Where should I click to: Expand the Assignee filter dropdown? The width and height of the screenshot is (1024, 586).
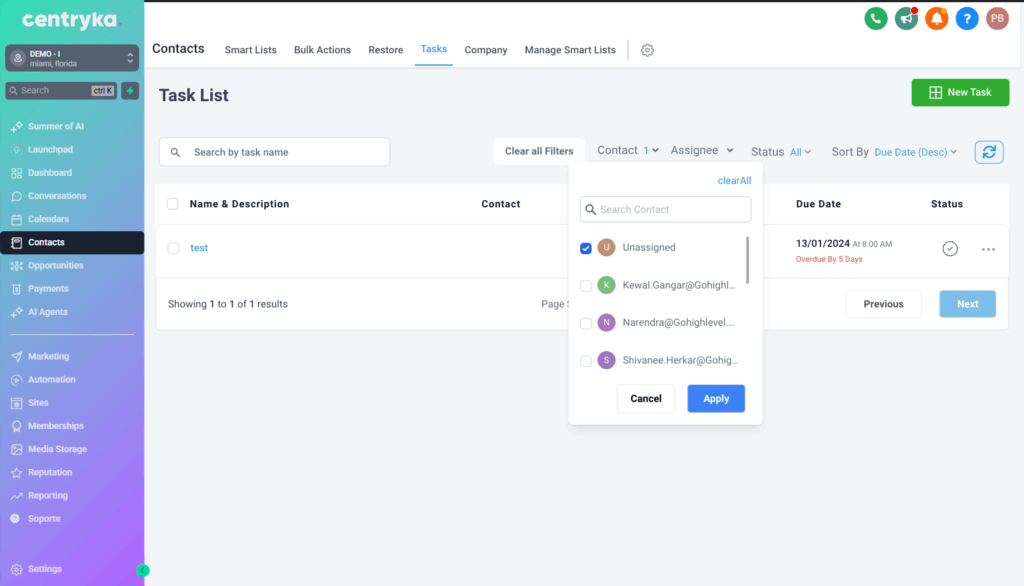click(702, 151)
